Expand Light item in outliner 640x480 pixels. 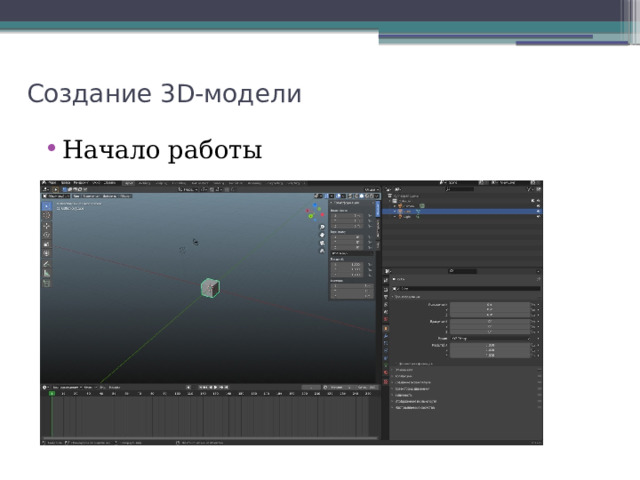coord(395,217)
